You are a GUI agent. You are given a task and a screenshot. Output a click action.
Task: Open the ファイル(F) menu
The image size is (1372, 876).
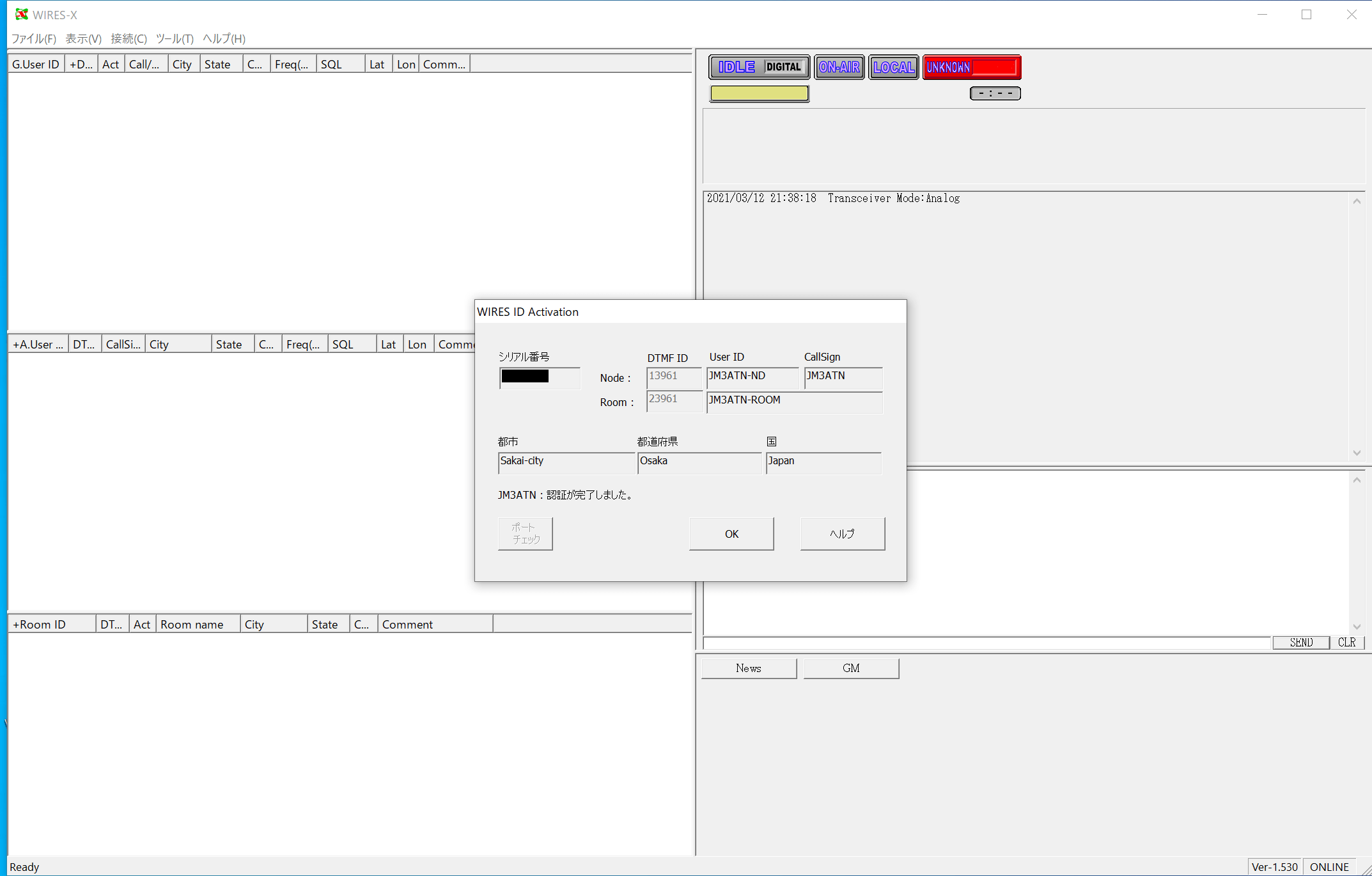coord(33,38)
